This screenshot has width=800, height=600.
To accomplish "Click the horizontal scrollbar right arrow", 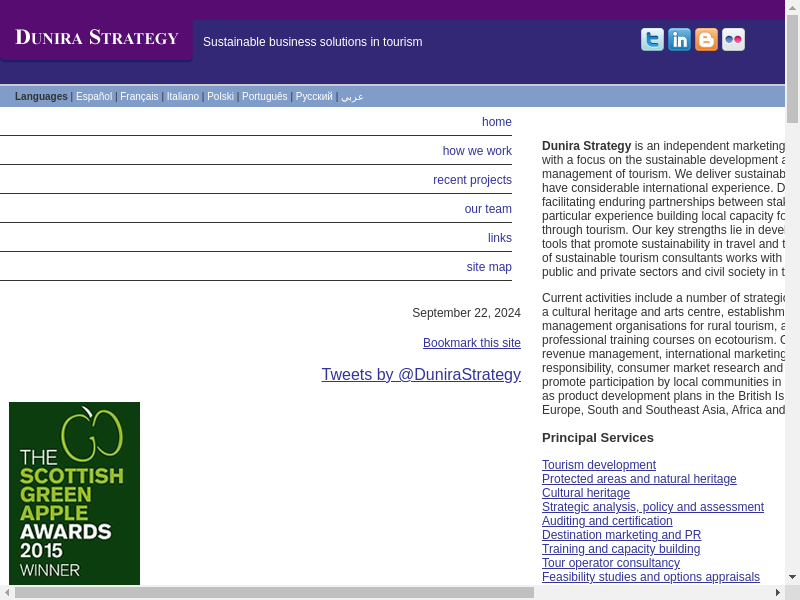I will click(777, 592).
